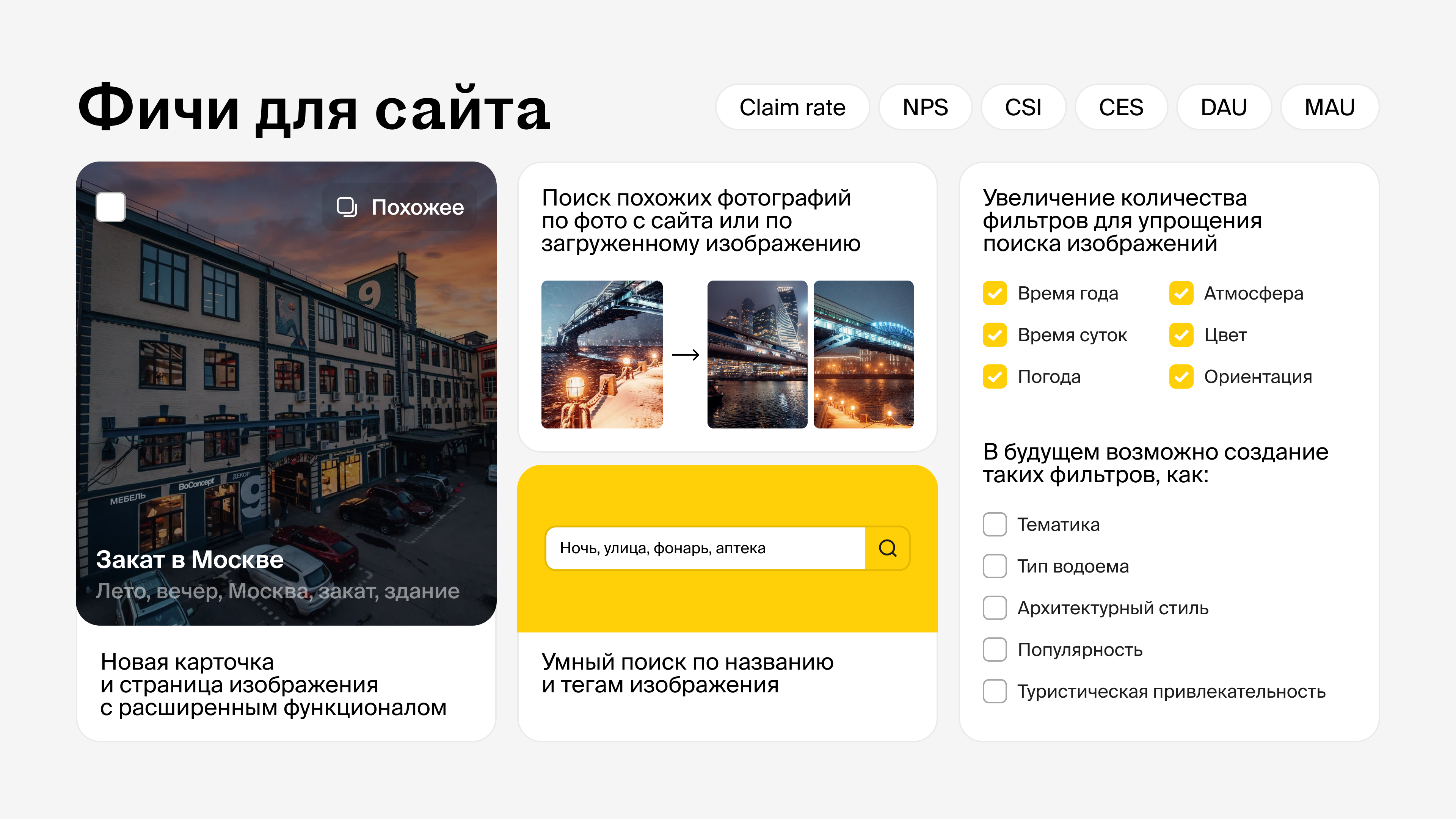
Task: Open the snowy bridge source thumbnail
Action: point(601,355)
